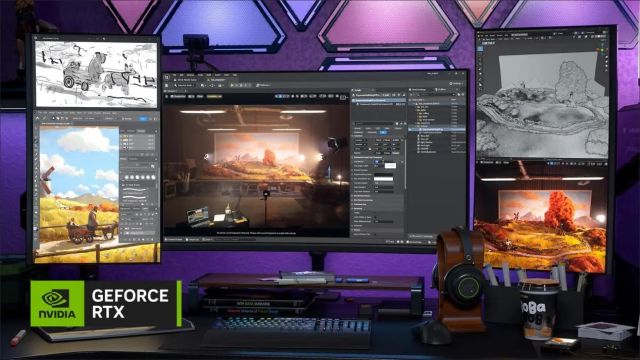Toggle visibility eye of selected Outliner actor
This screenshot has width=640, height=360.
[x=411, y=129]
